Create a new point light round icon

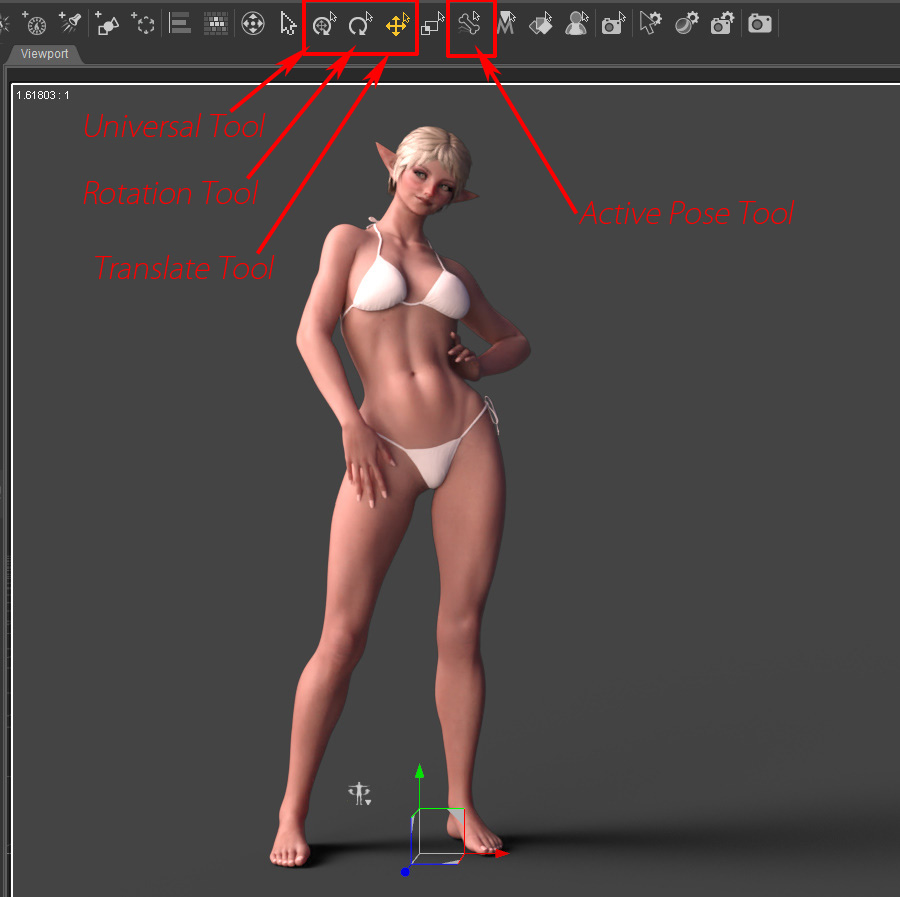coord(35,24)
